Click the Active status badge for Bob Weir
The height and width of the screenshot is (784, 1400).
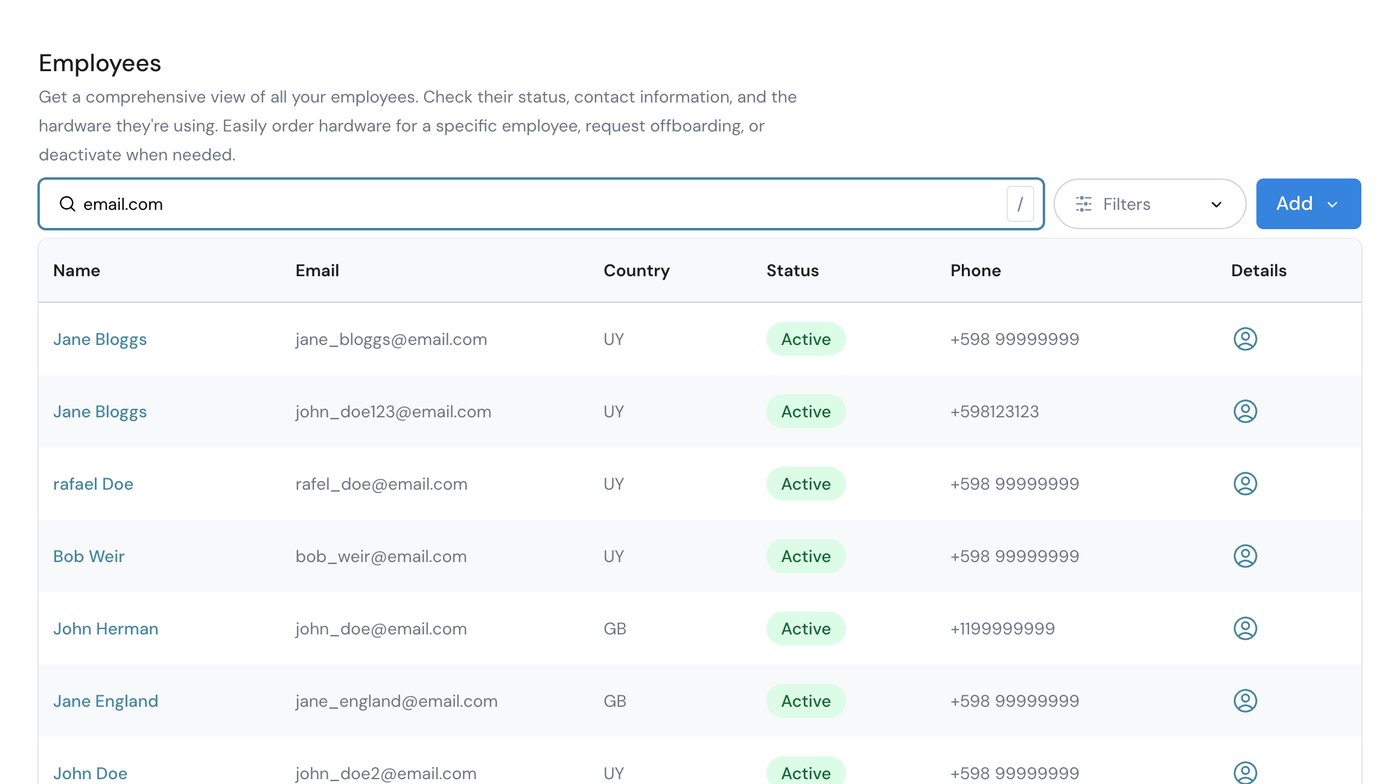pos(806,556)
